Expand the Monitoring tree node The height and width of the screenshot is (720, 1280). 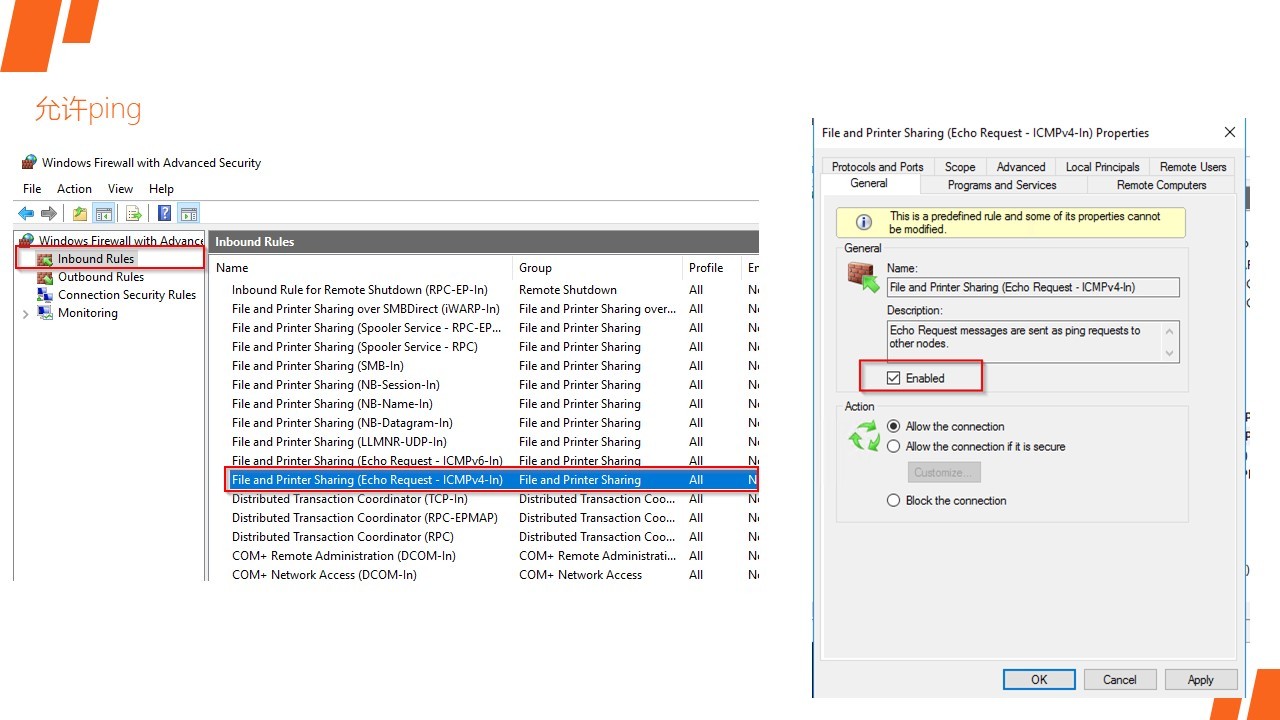pyautogui.click(x=25, y=314)
